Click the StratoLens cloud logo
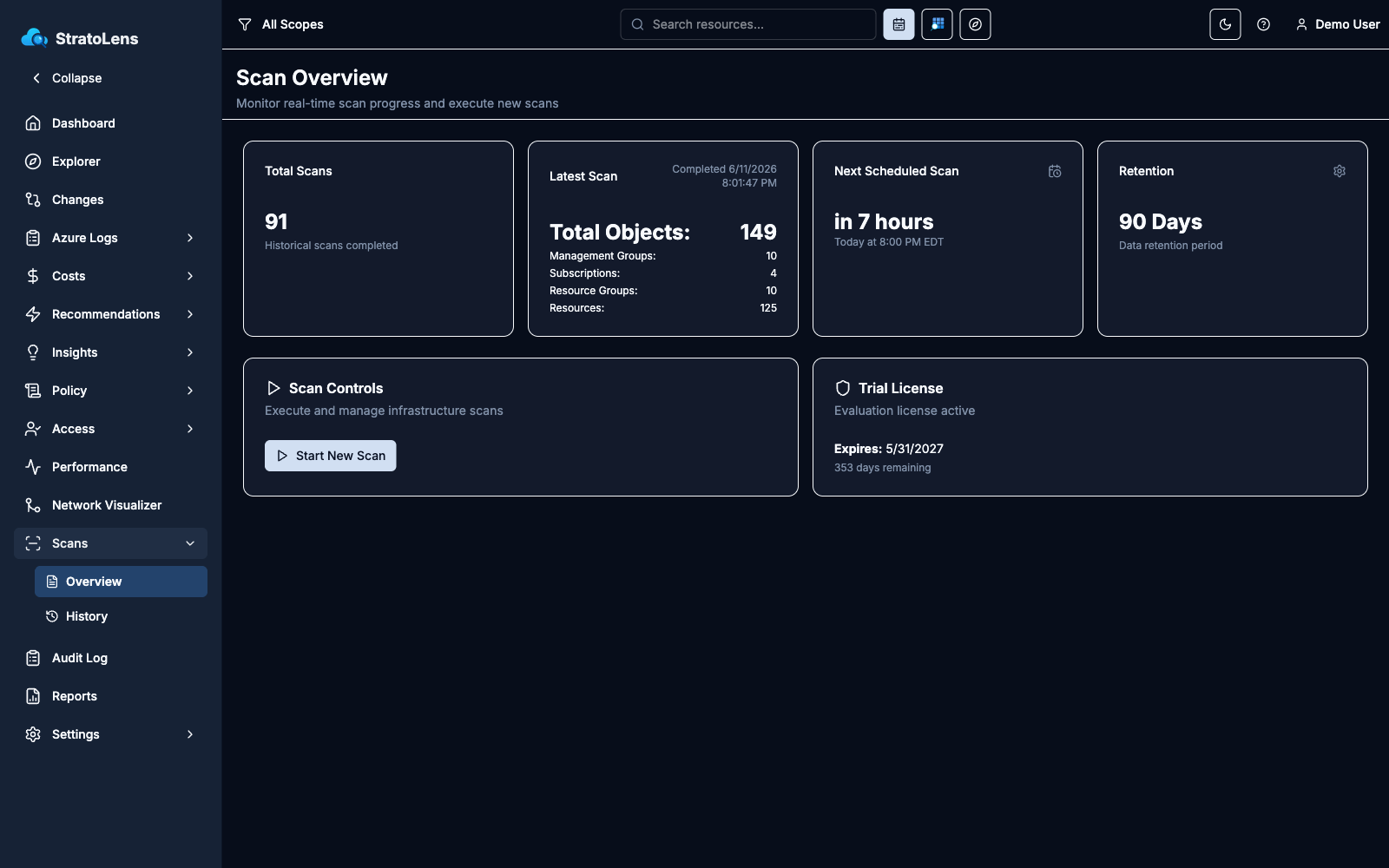 tap(35, 37)
